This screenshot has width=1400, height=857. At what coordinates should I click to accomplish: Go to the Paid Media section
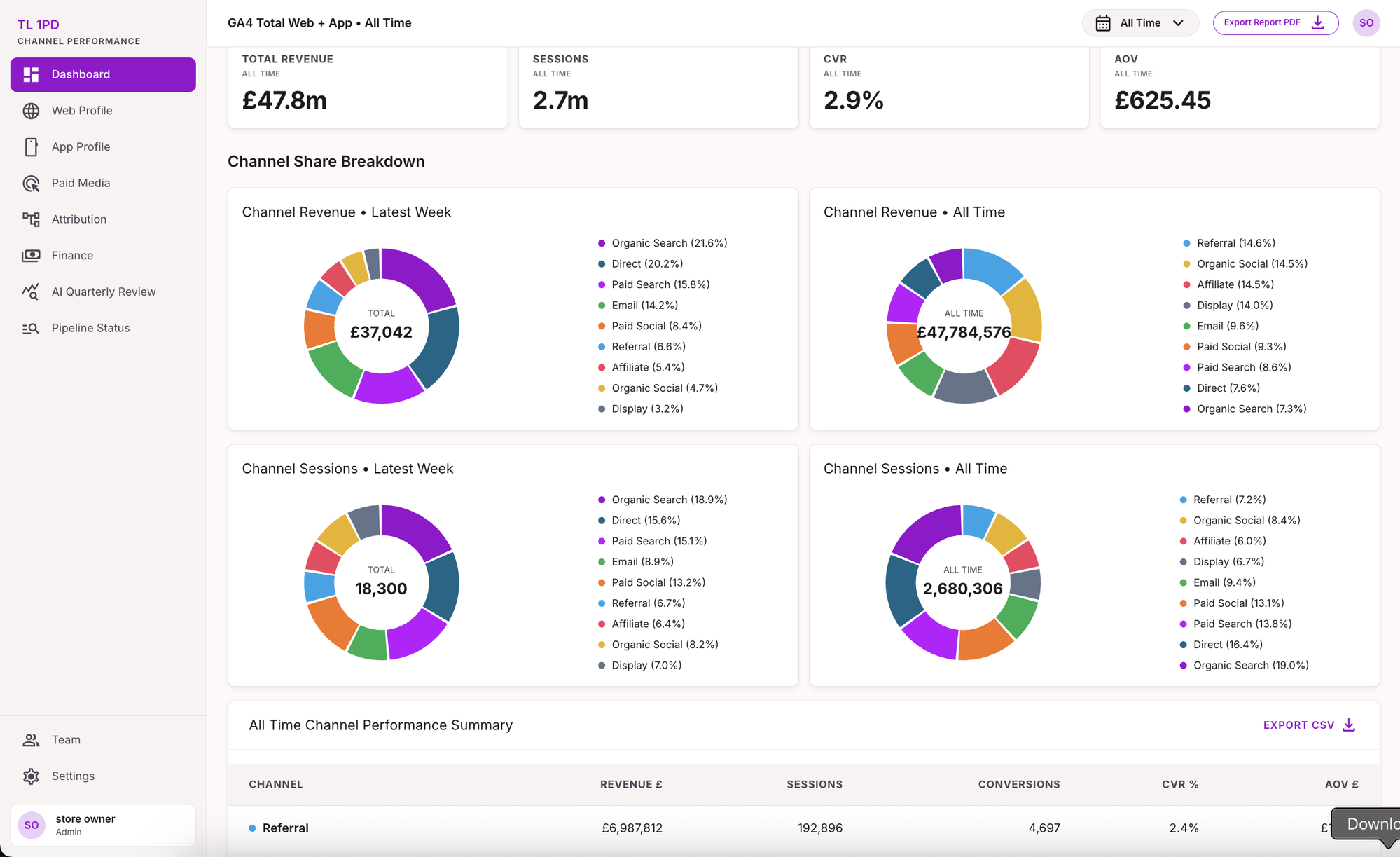tap(103, 184)
